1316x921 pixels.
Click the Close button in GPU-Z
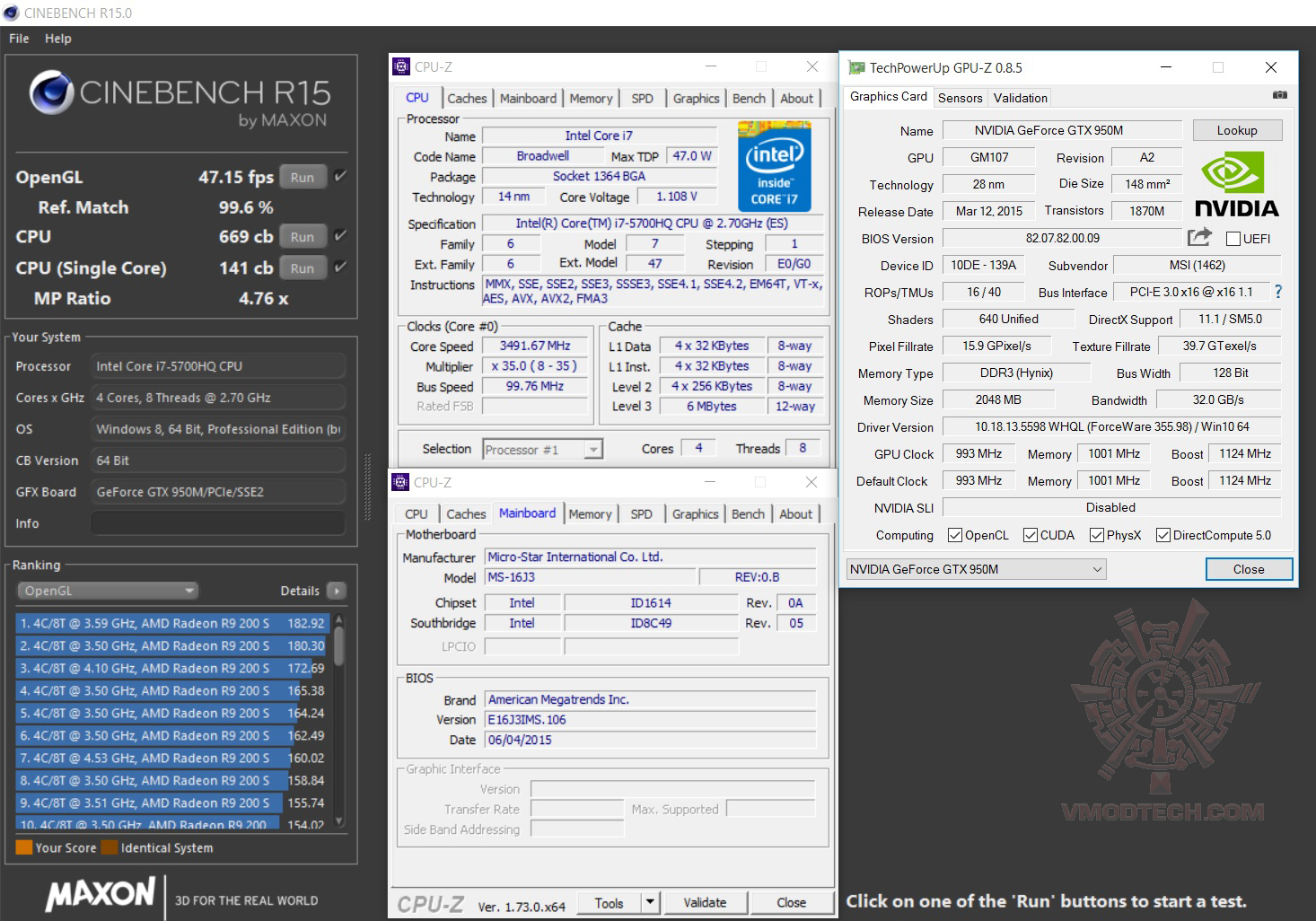point(1249,569)
